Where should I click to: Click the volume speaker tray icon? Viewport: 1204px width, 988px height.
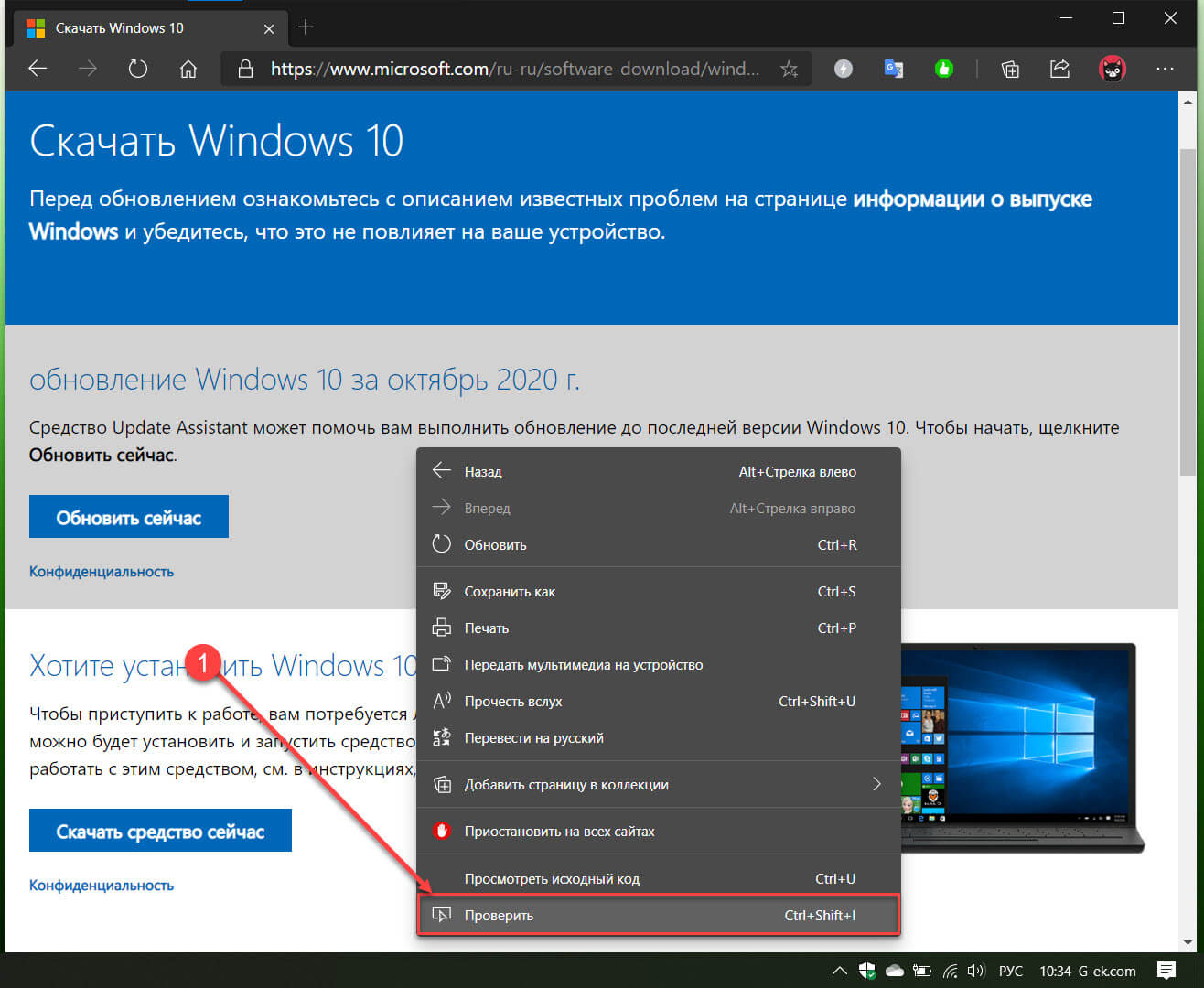point(976,971)
